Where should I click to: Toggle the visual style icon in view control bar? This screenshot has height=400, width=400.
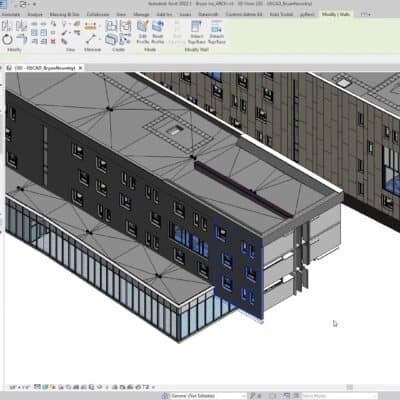(x=44, y=387)
